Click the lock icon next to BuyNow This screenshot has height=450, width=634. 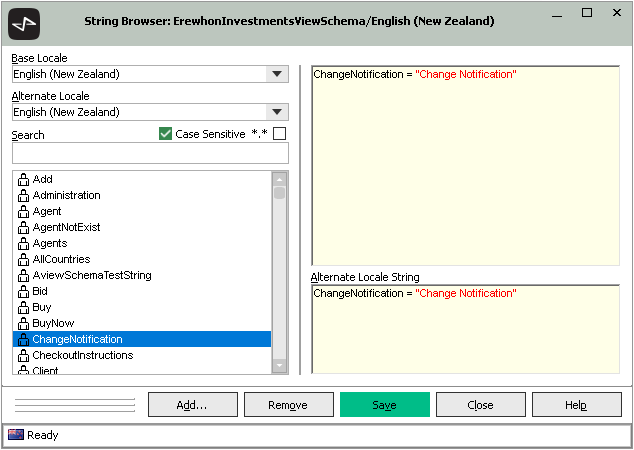[x=24, y=323]
